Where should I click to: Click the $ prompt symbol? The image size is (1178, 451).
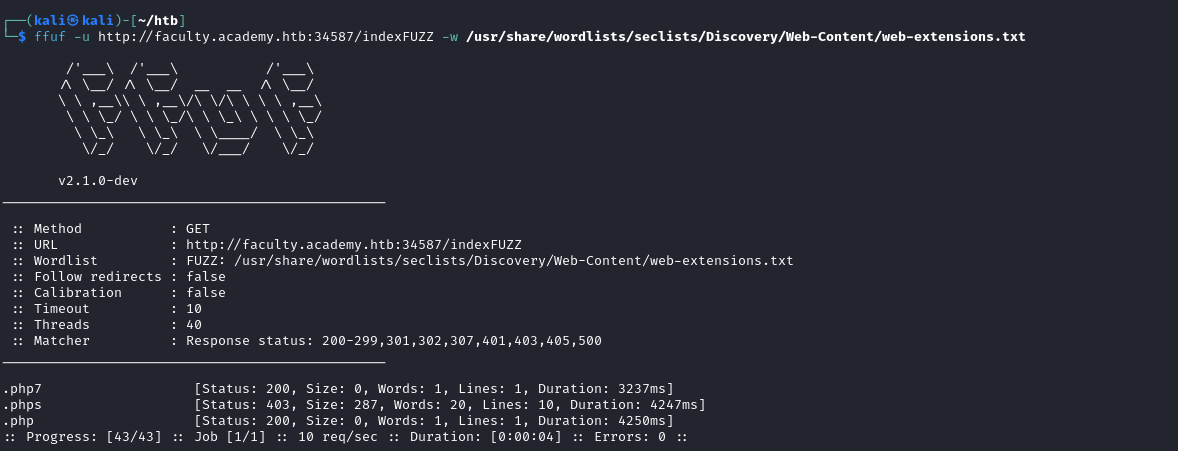coord(22,37)
